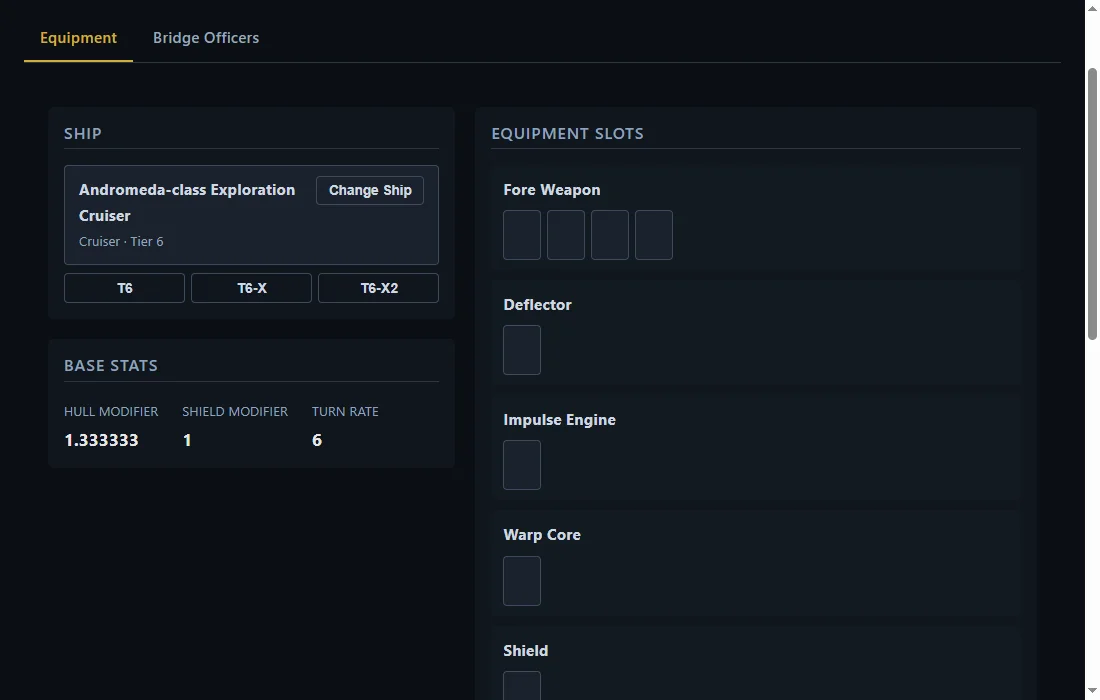Image resolution: width=1100 pixels, height=700 pixels.
Task: Click the BASE STATS heading
Action: click(x=111, y=366)
